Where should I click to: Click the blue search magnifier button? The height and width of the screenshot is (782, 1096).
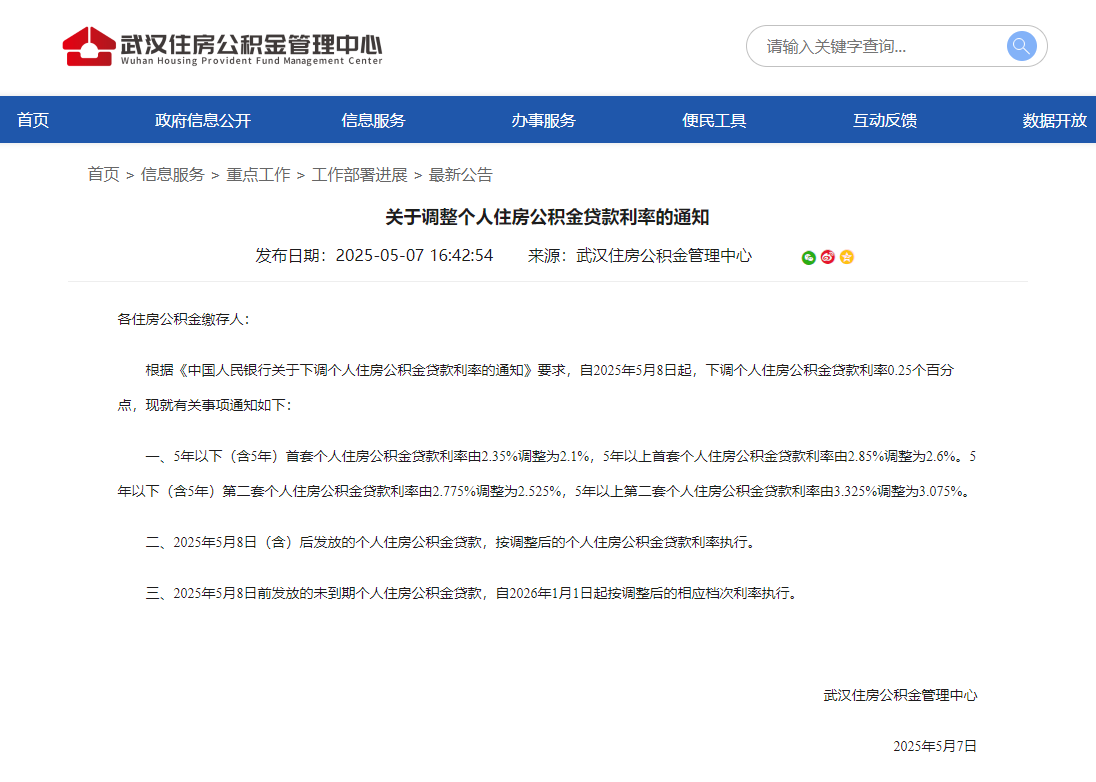1021,46
